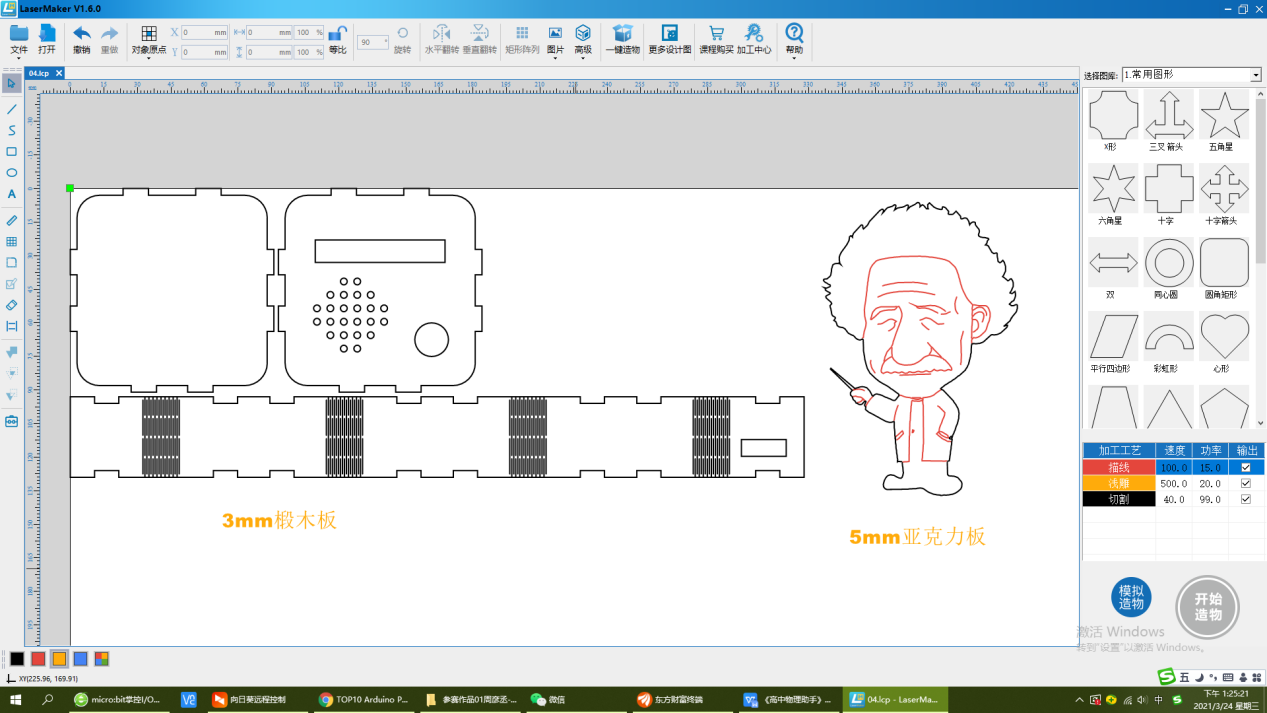Expand the 对象原点 dropdown arrow

pyautogui.click(x=149, y=58)
